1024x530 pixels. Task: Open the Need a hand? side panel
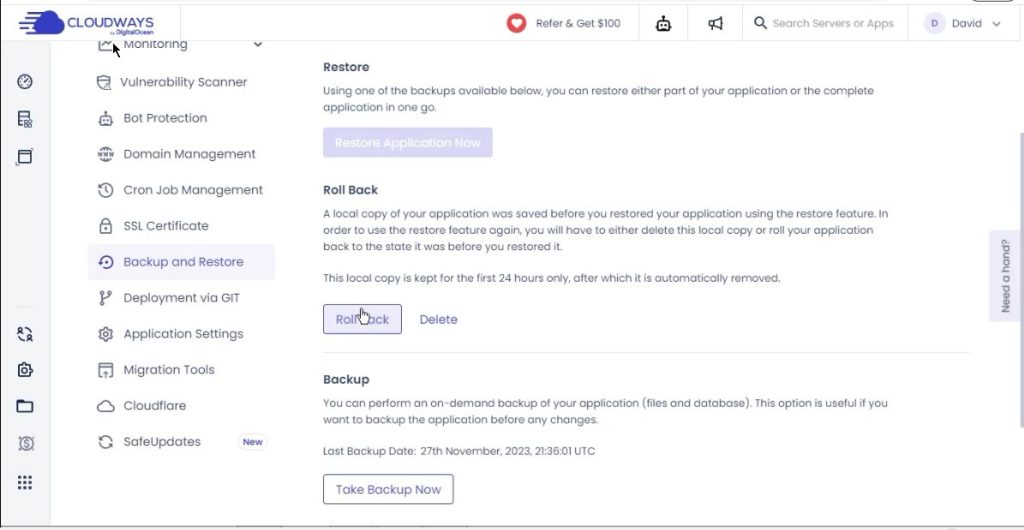pos(1005,276)
